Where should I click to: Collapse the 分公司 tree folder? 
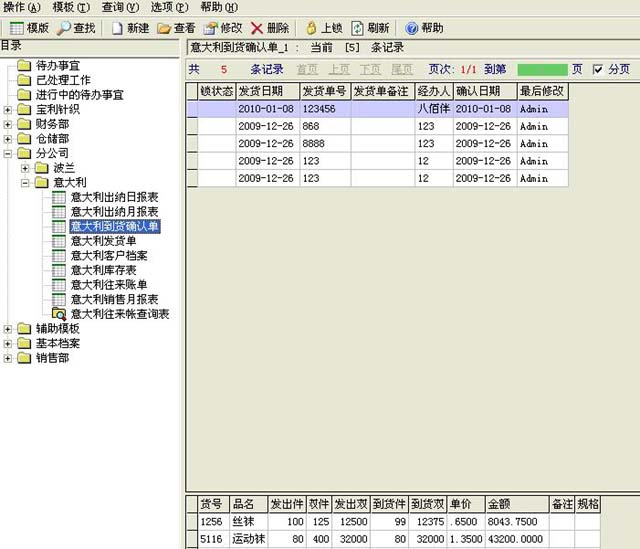[x=8, y=155]
